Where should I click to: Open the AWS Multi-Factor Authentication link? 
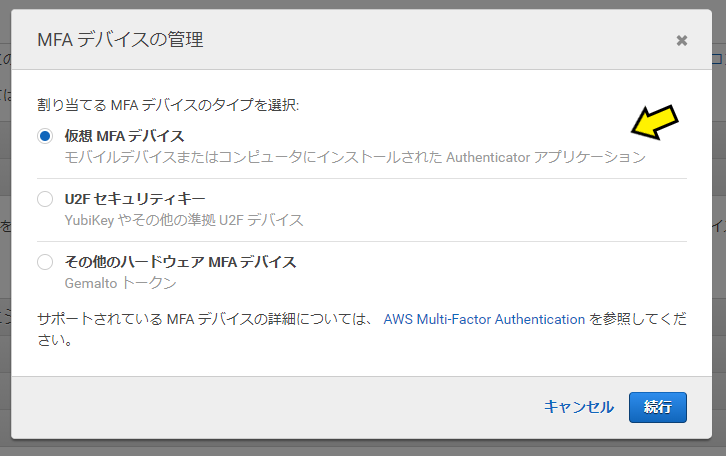point(484,319)
